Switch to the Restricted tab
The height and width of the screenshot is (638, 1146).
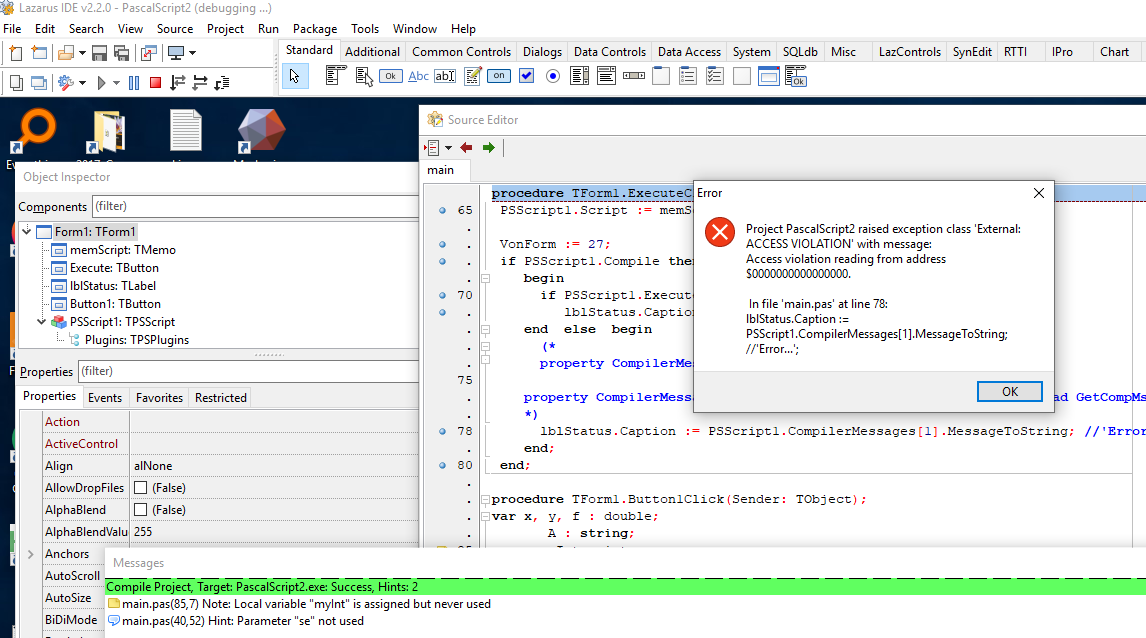point(221,398)
